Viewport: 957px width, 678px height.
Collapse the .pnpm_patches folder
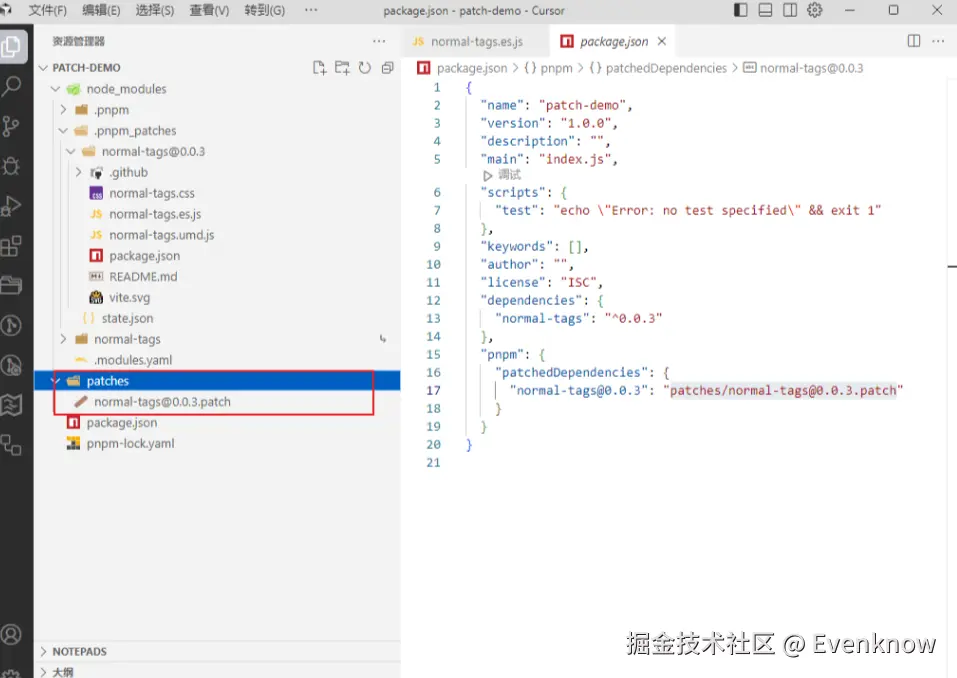click(x=63, y=131)
